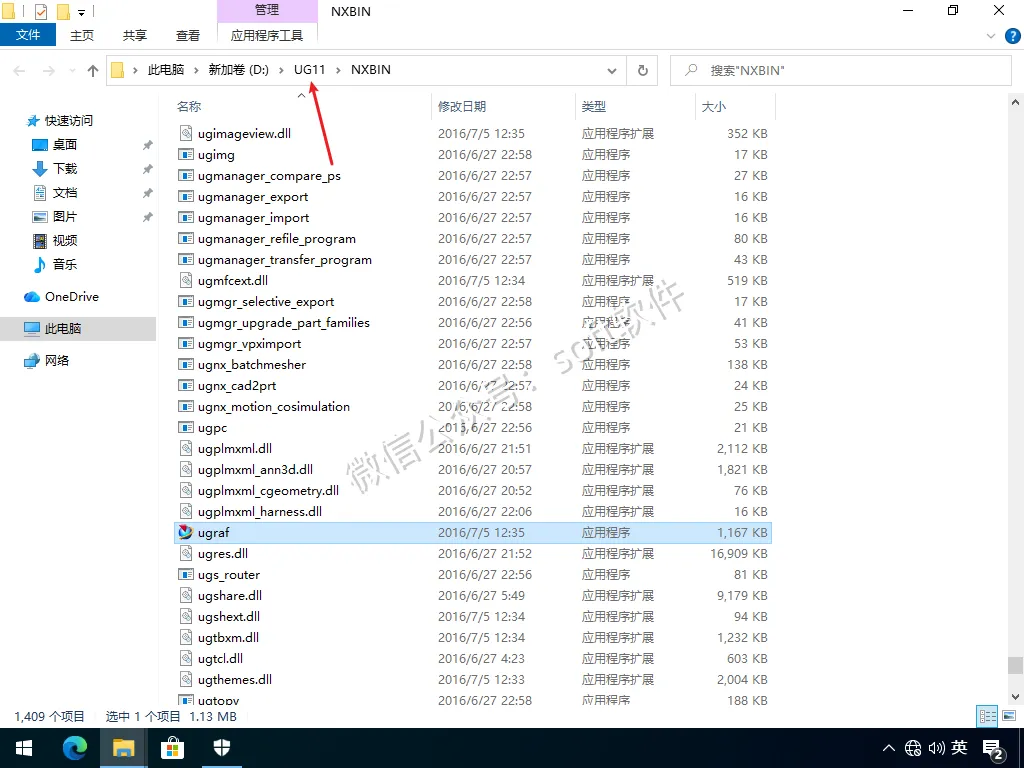Viewport: 1024px width, 768px height.
Task: Open help via the question mark icon
Action: pos(1012,36)
